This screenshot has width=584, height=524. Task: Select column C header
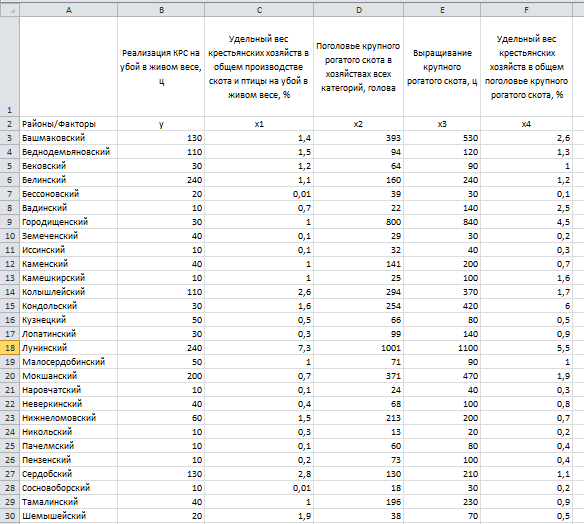point(259,10)
